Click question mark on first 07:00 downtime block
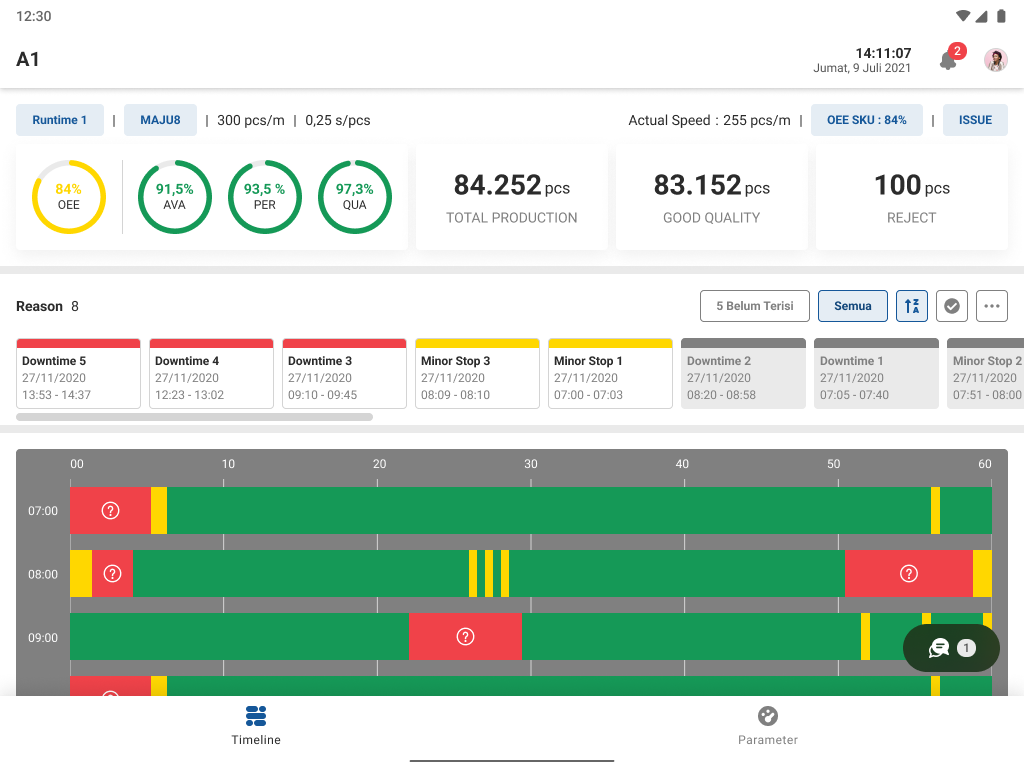The height and width of the screenshot is (768, 1024). click(110, 510)
